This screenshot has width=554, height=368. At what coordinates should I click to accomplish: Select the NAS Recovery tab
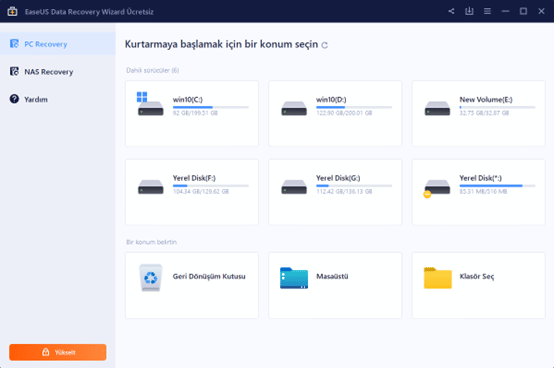pos(58,72)
